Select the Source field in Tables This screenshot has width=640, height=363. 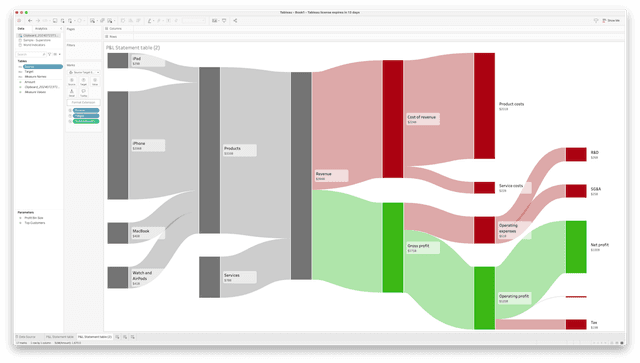tap(43, 67)
